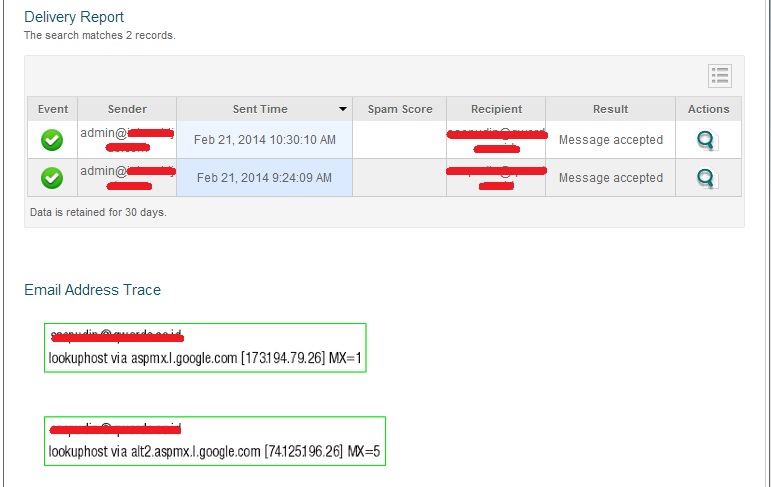Click the Actions column header
Viewport: 771px width, 487px height.
point(709,109)
